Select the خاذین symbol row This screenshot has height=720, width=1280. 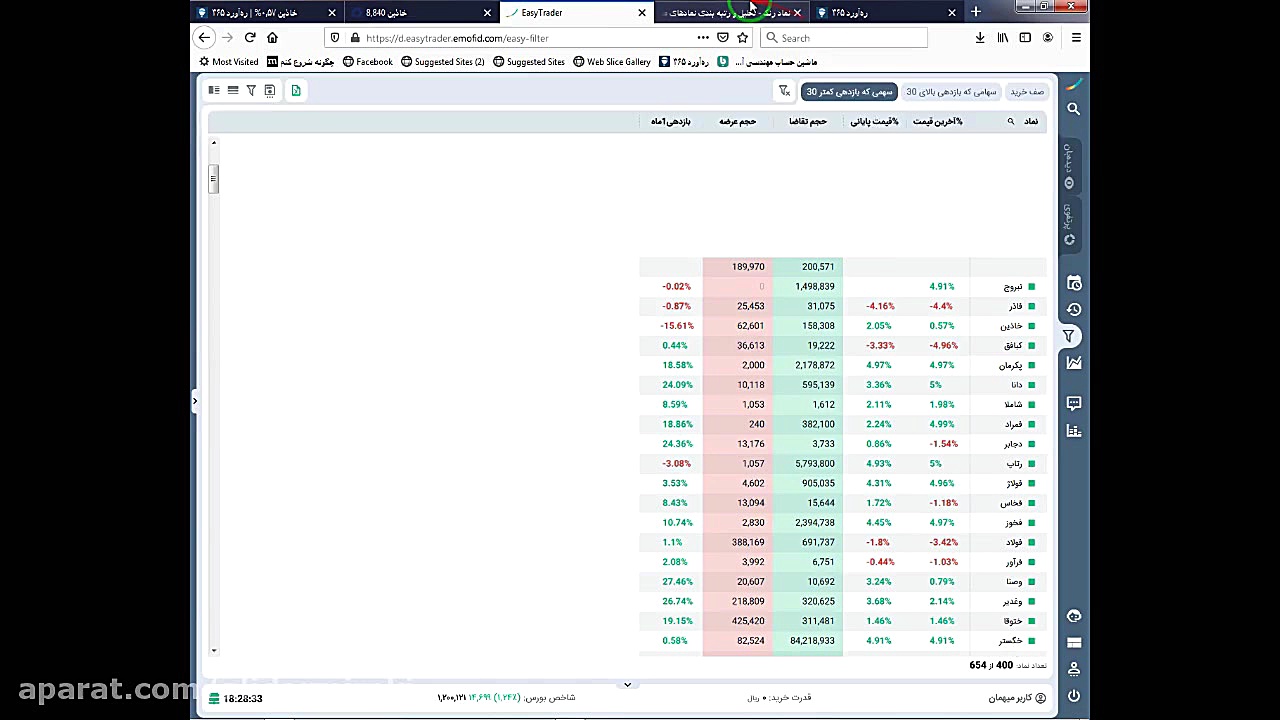pos(843,326)
